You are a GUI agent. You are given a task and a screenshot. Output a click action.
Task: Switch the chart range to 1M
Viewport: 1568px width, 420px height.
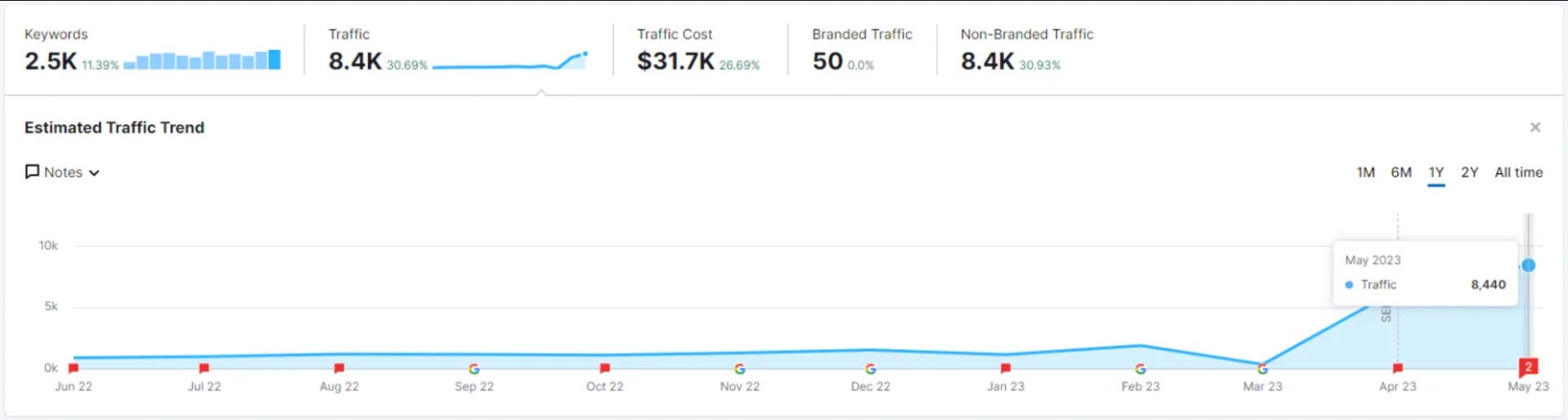1365,172
